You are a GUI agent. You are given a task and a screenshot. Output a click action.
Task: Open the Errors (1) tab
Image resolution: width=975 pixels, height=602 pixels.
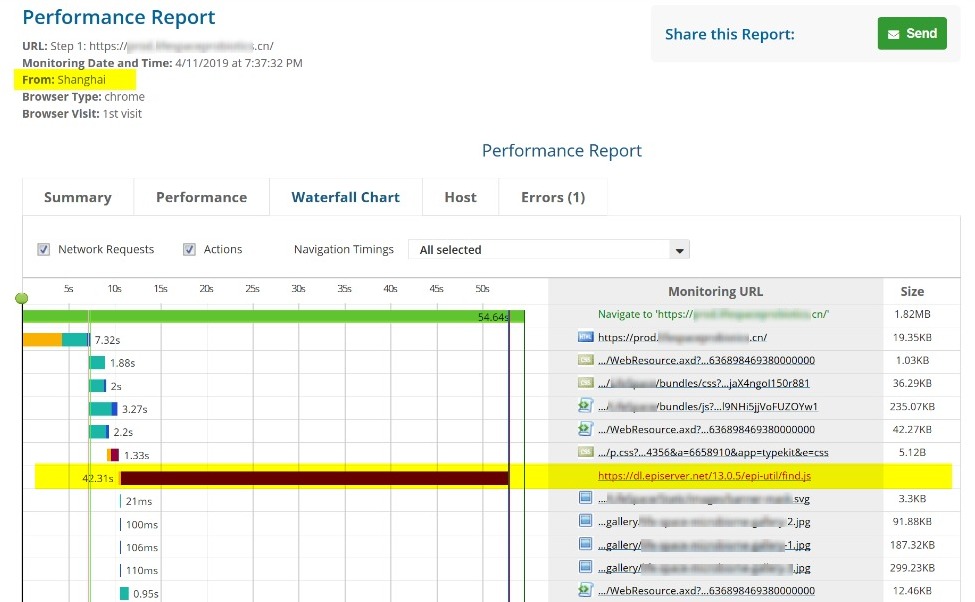pyautogui.click(x=552, y=197)
